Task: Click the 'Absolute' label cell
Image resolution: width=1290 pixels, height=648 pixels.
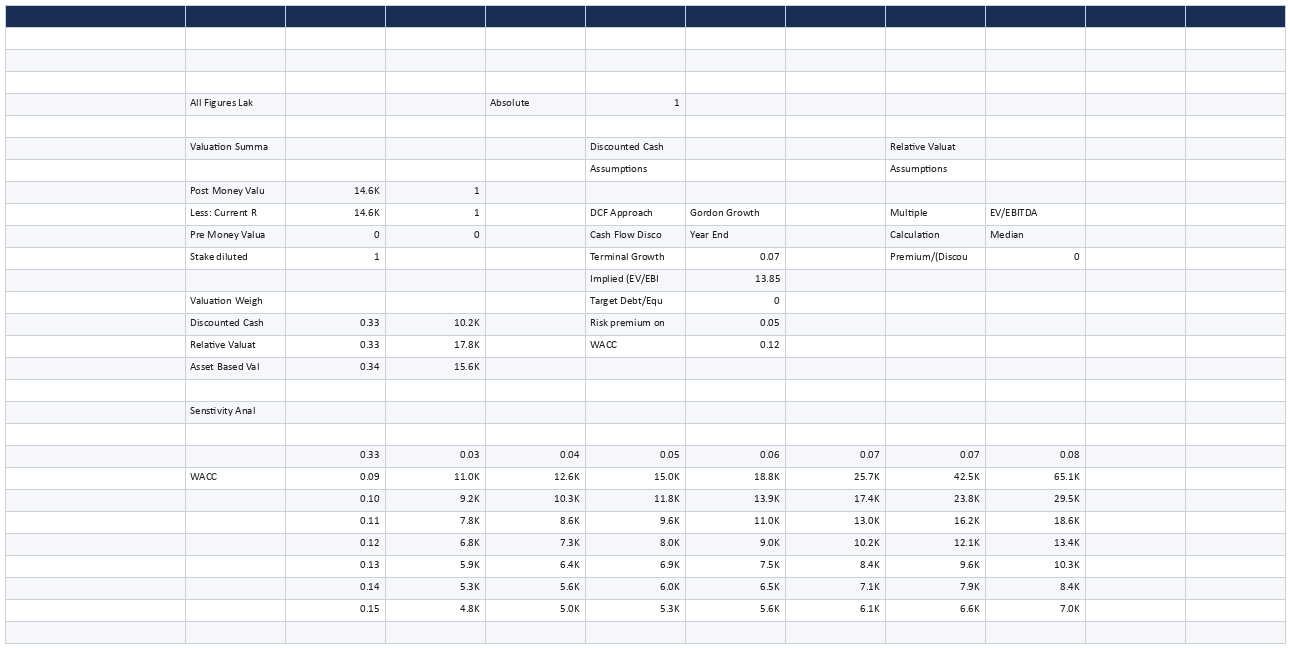Action: tap(535, 103)
